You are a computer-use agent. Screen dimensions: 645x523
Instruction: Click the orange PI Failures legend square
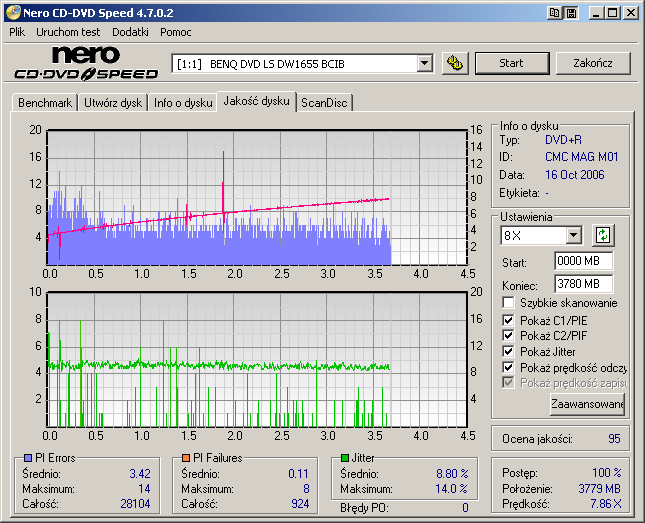tap(186, 458)
